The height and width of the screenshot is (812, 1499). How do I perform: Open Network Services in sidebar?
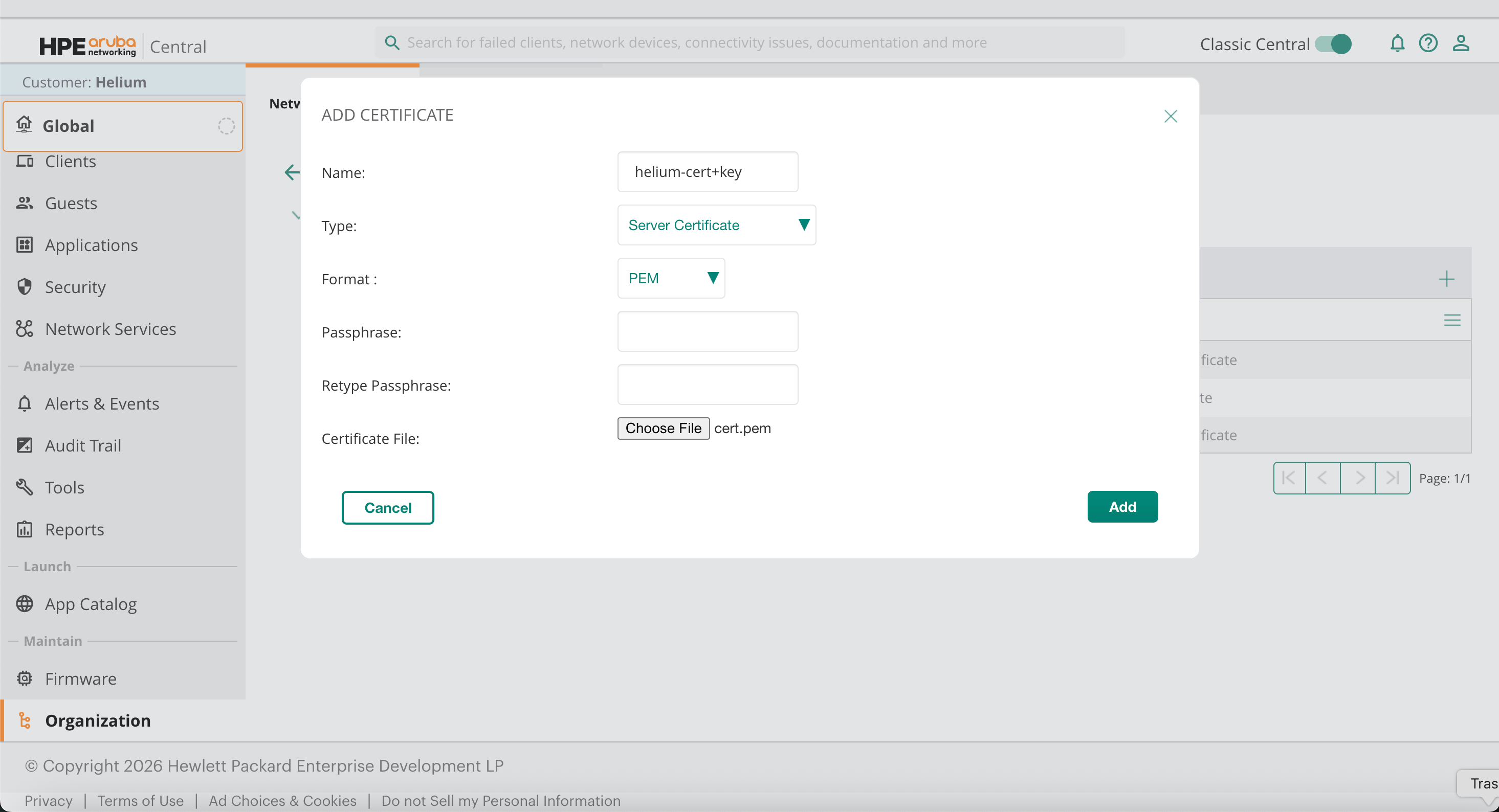(x=110, y=329)
